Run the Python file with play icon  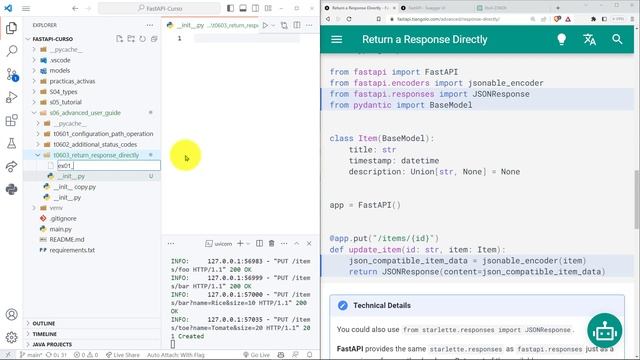click(265, 25)
